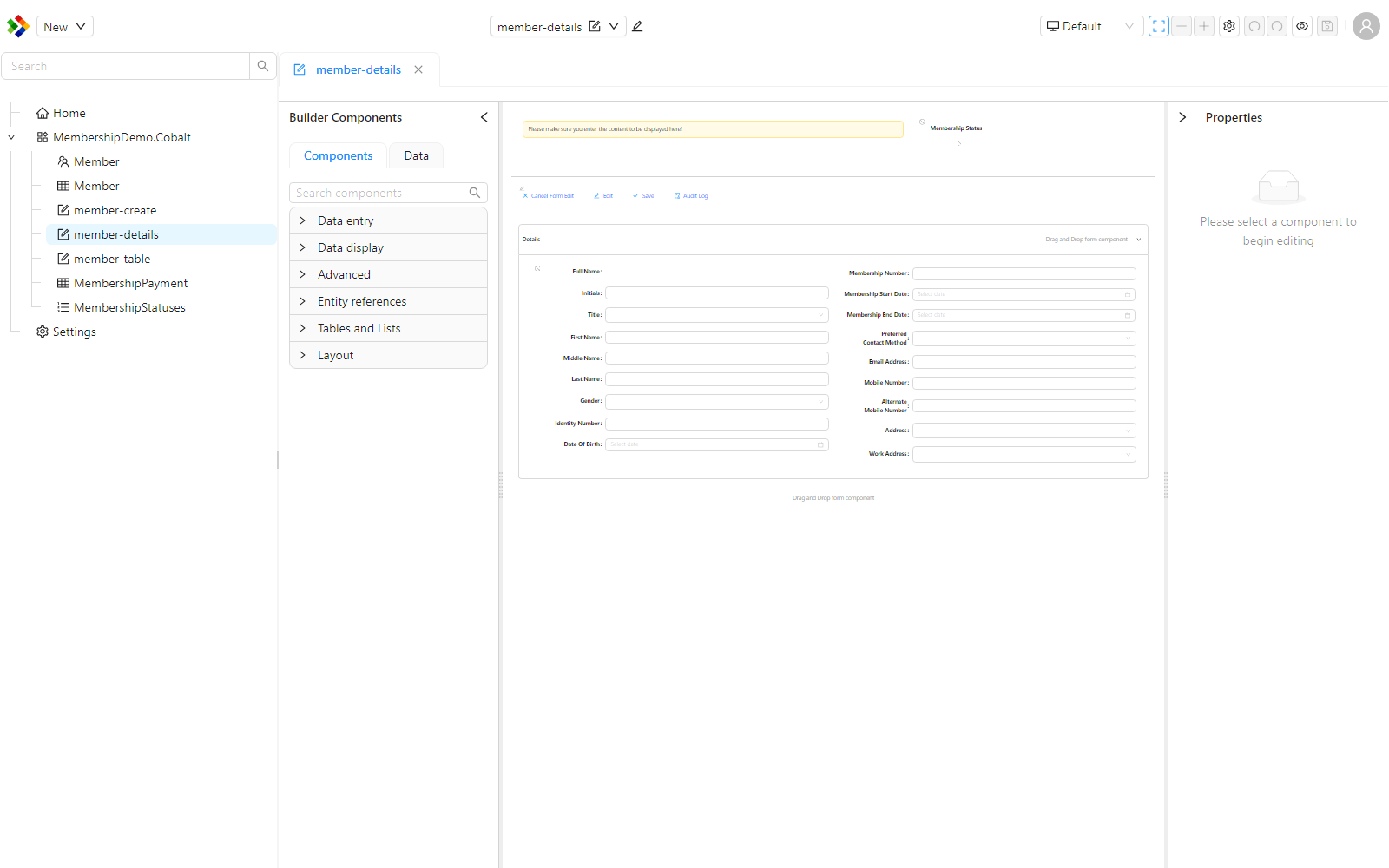Click the Date Of Birth date picker
1389x868 pixels.
click(717, 444)
